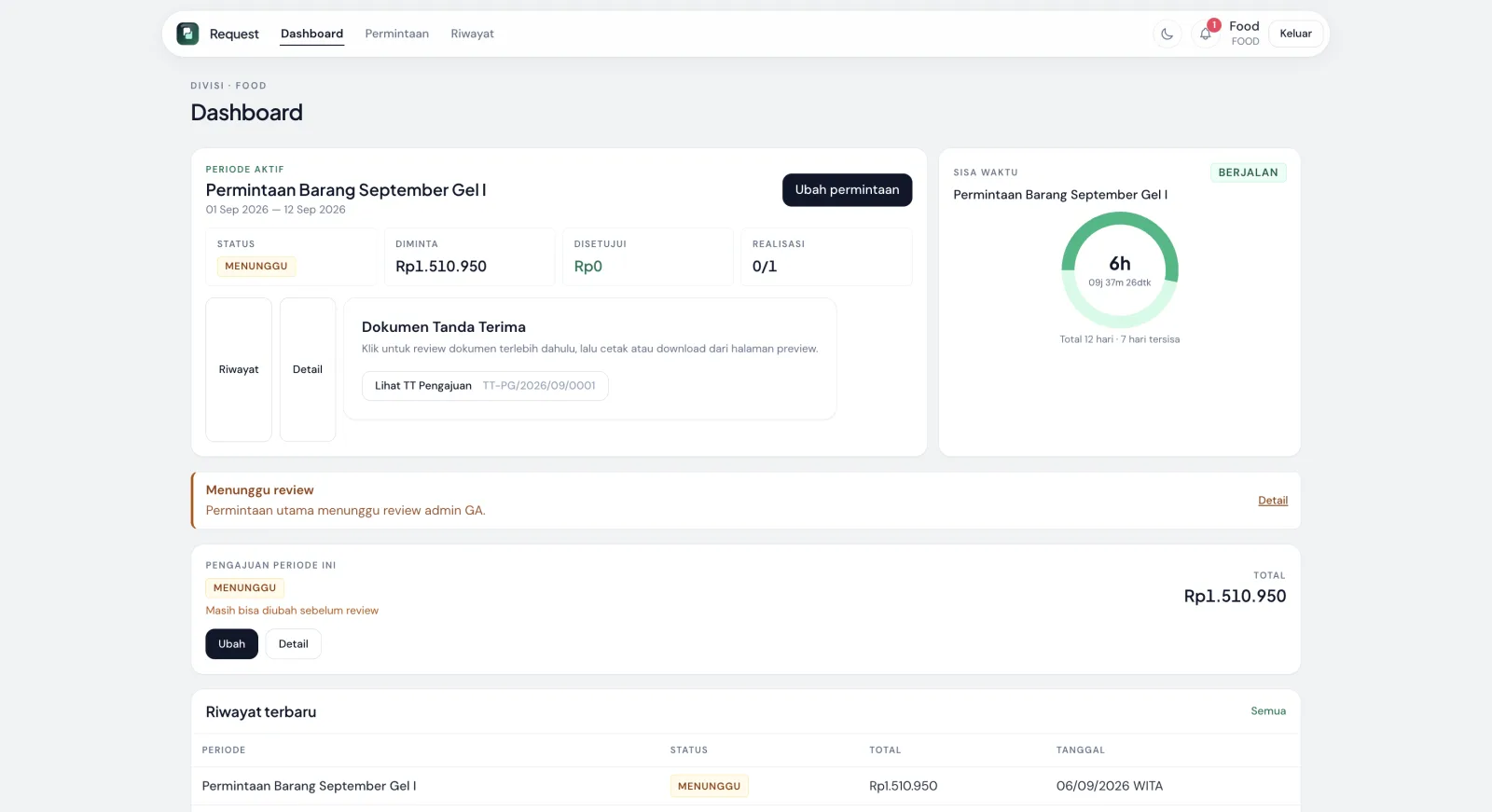Screen dimensions: 1492x812
Task: Click the STATUS column header in history table
Action: pos(689,750)
